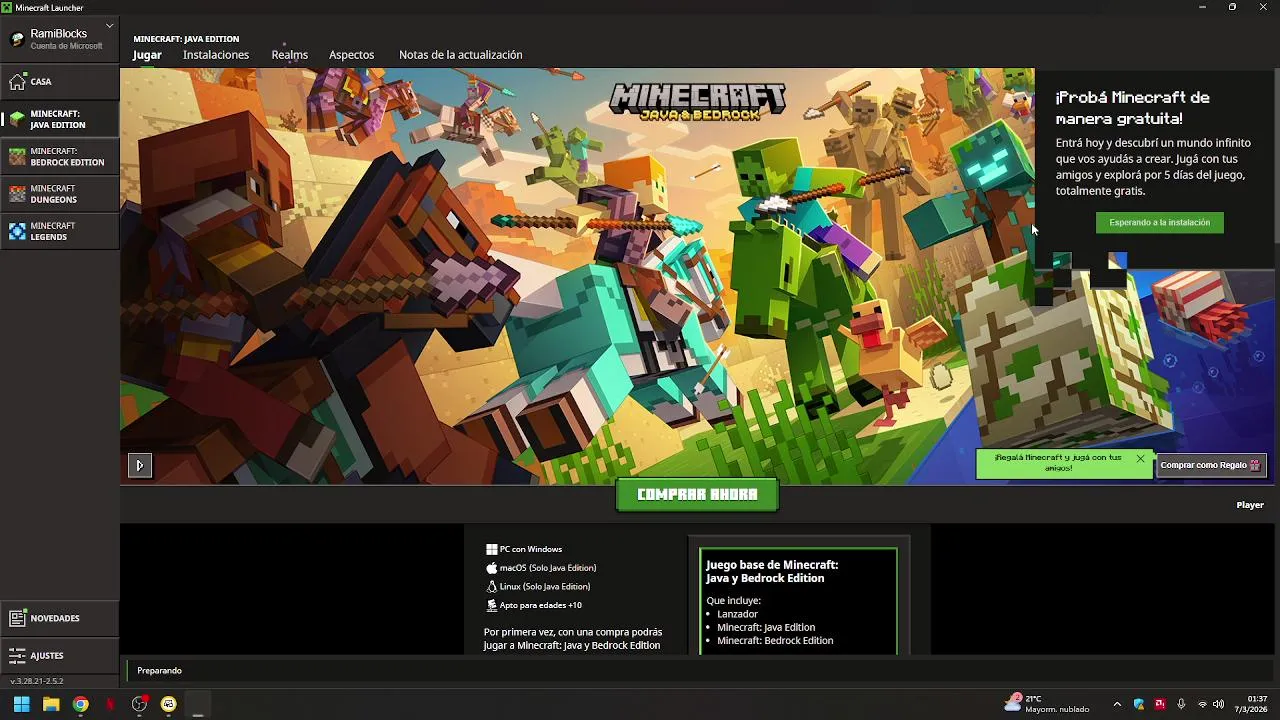Open the yellow round taskbar app icon

(x=169, y=704)
